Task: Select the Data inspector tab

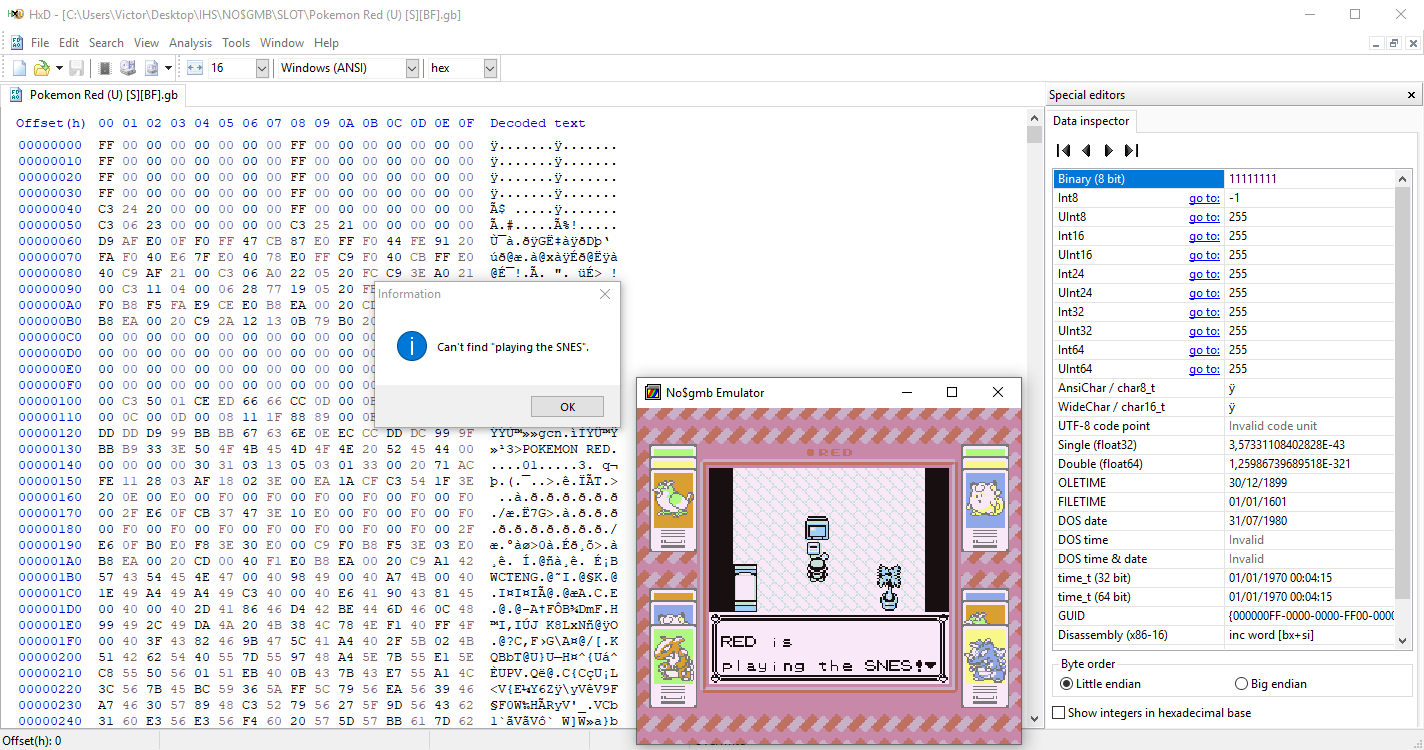Action: tap(1091, 121)
